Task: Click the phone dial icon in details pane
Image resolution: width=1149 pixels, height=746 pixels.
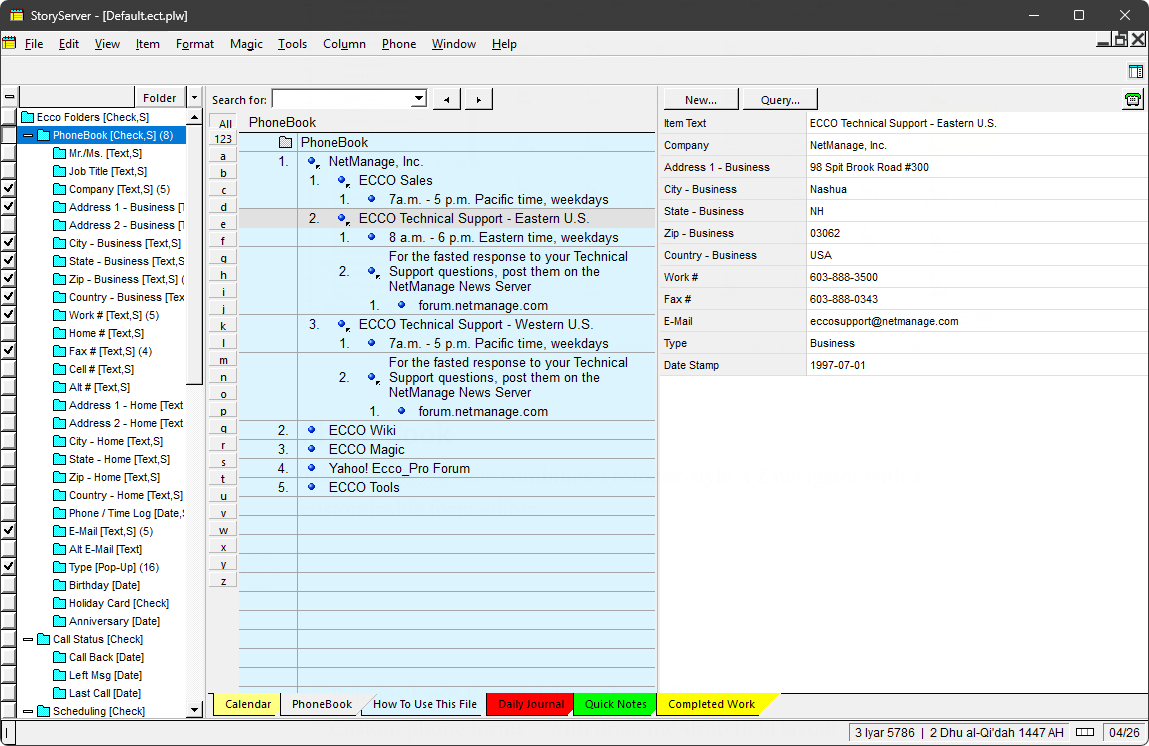Action: click(x=1132, y=100)
